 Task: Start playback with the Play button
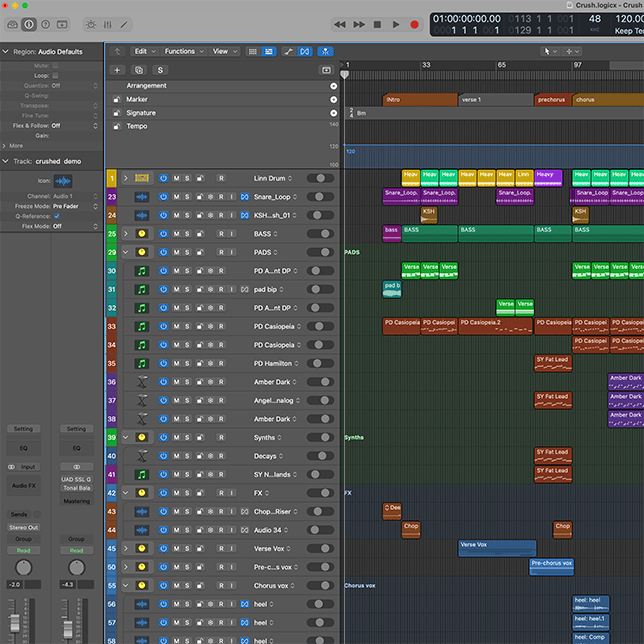(396, 25)
